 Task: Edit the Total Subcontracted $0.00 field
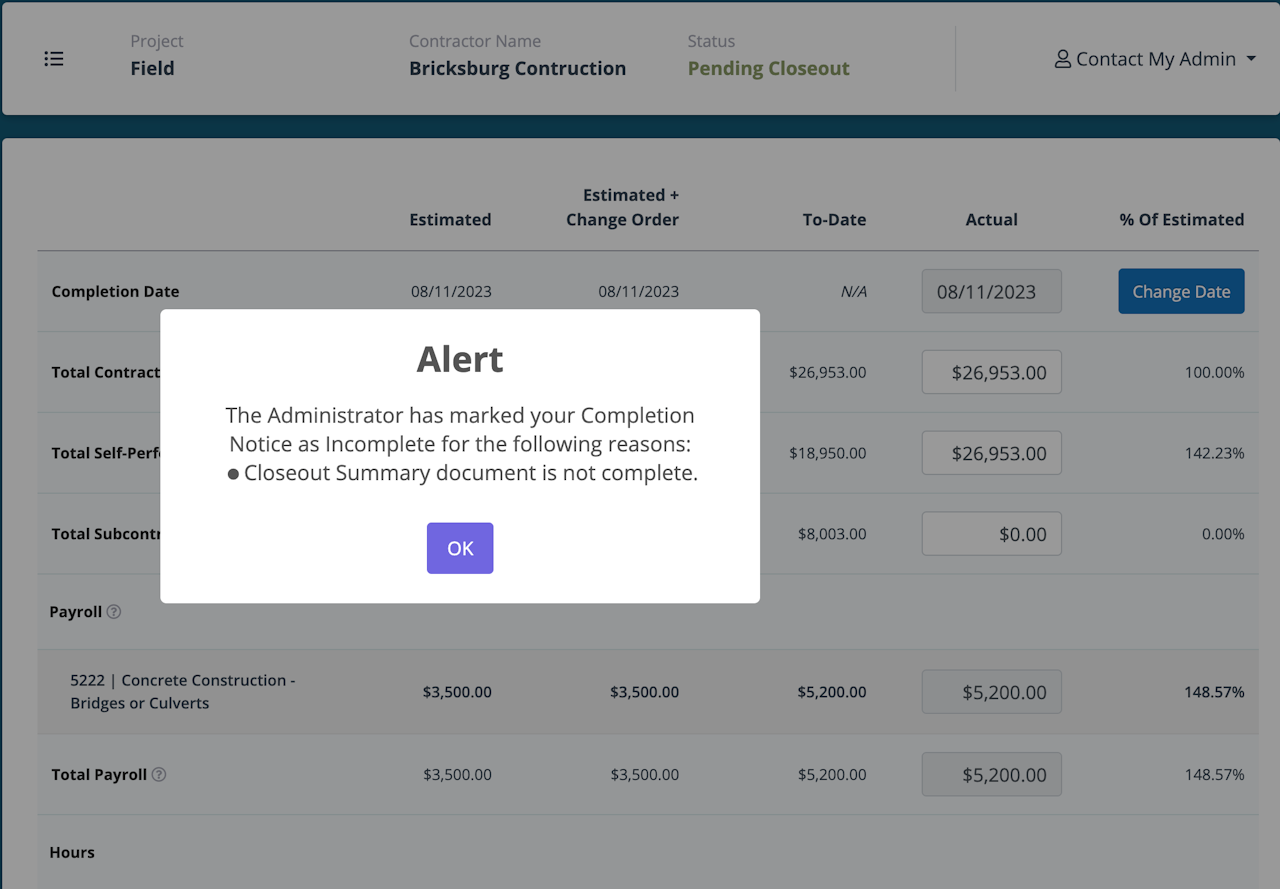click(991, 534)
